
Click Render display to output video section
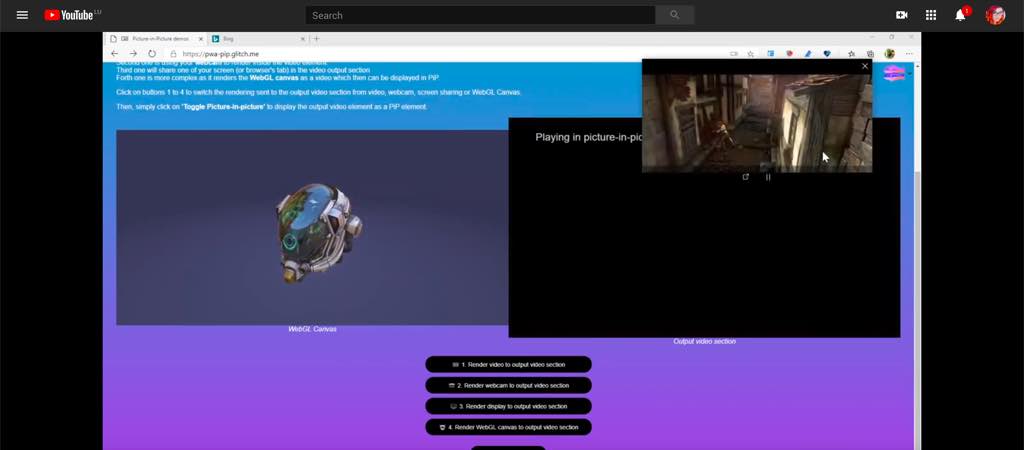(508, 407)
